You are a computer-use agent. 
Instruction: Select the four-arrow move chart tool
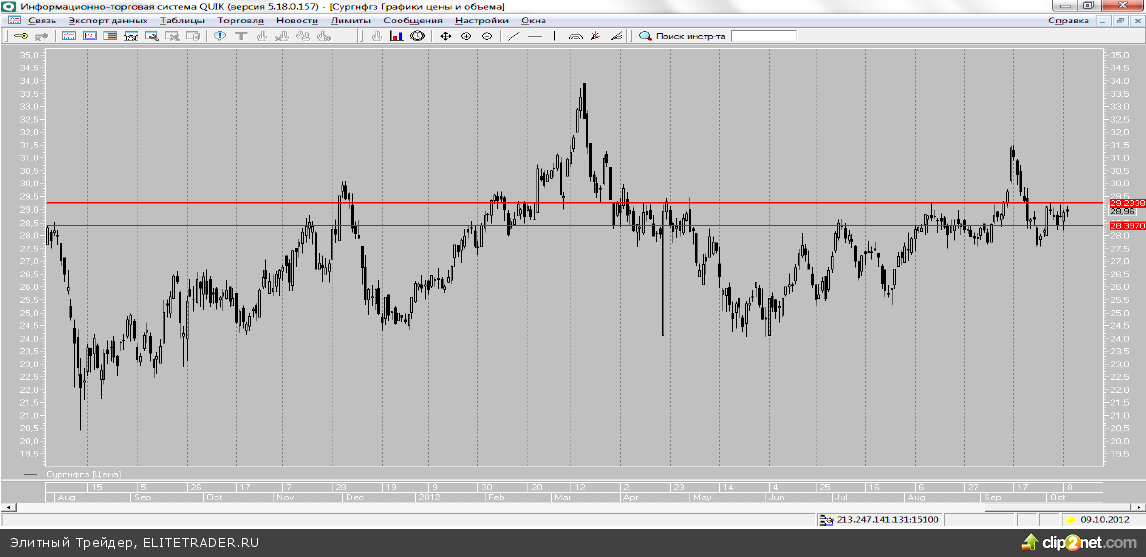446,36
